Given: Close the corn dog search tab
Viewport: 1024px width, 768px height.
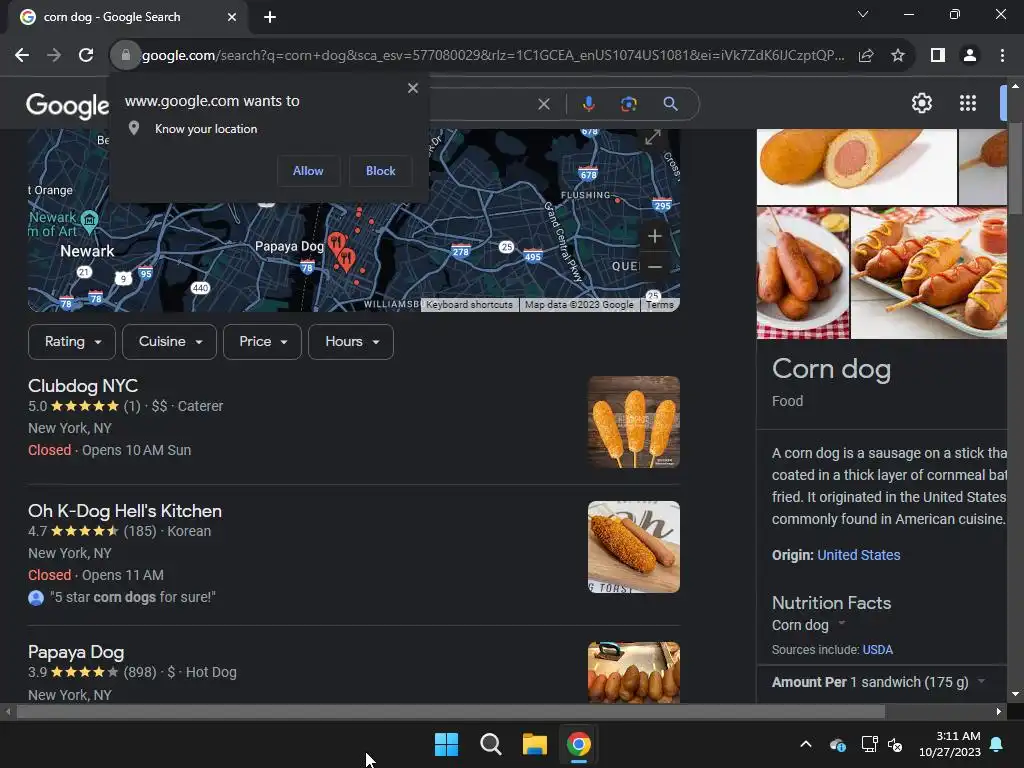Looking at the screenshot, I should (232, 17).
